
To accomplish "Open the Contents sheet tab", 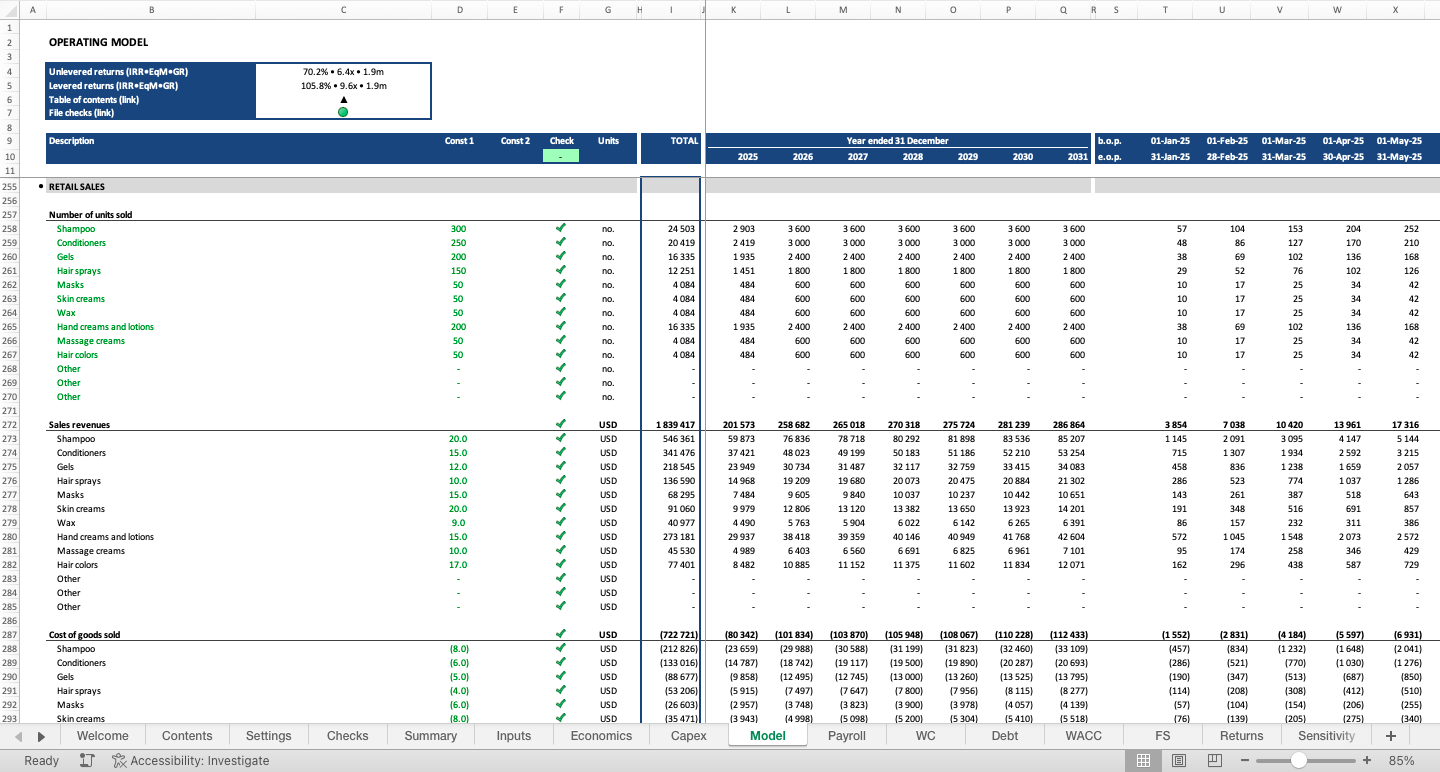I will [187, 736].
